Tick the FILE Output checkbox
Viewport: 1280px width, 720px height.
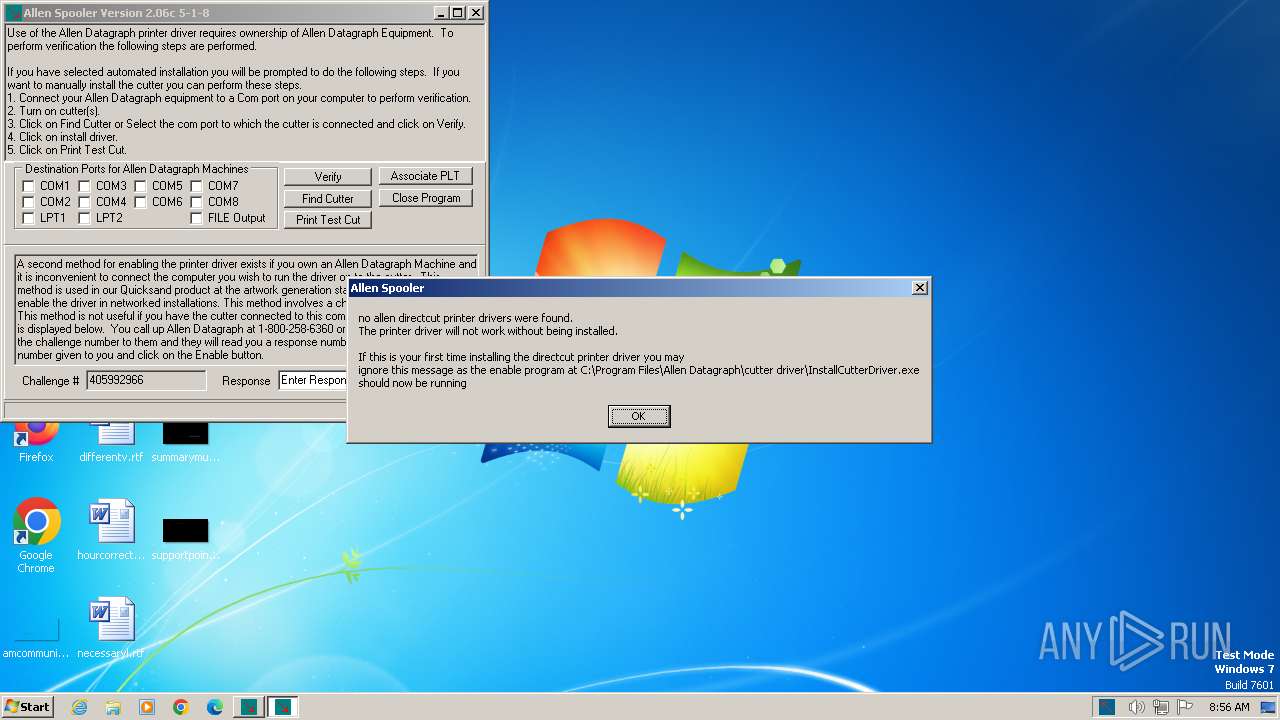pyautogui.click(x=196, y=218)
